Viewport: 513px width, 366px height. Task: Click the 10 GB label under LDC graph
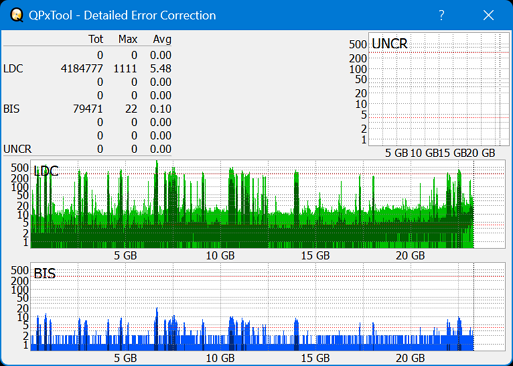(220, 256)
